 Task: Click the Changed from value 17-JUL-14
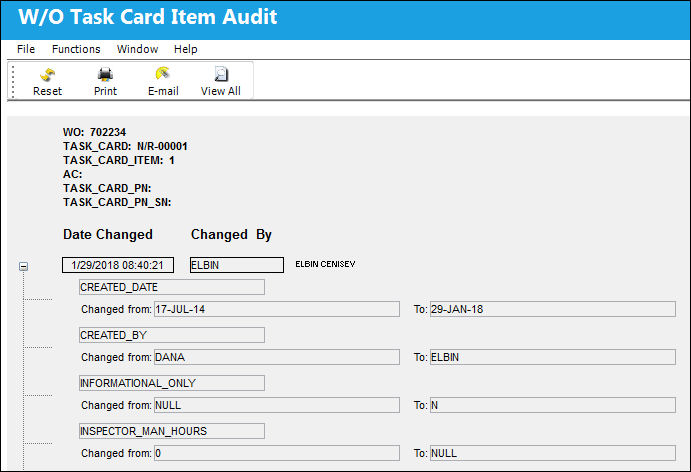[x=277, y=309]
